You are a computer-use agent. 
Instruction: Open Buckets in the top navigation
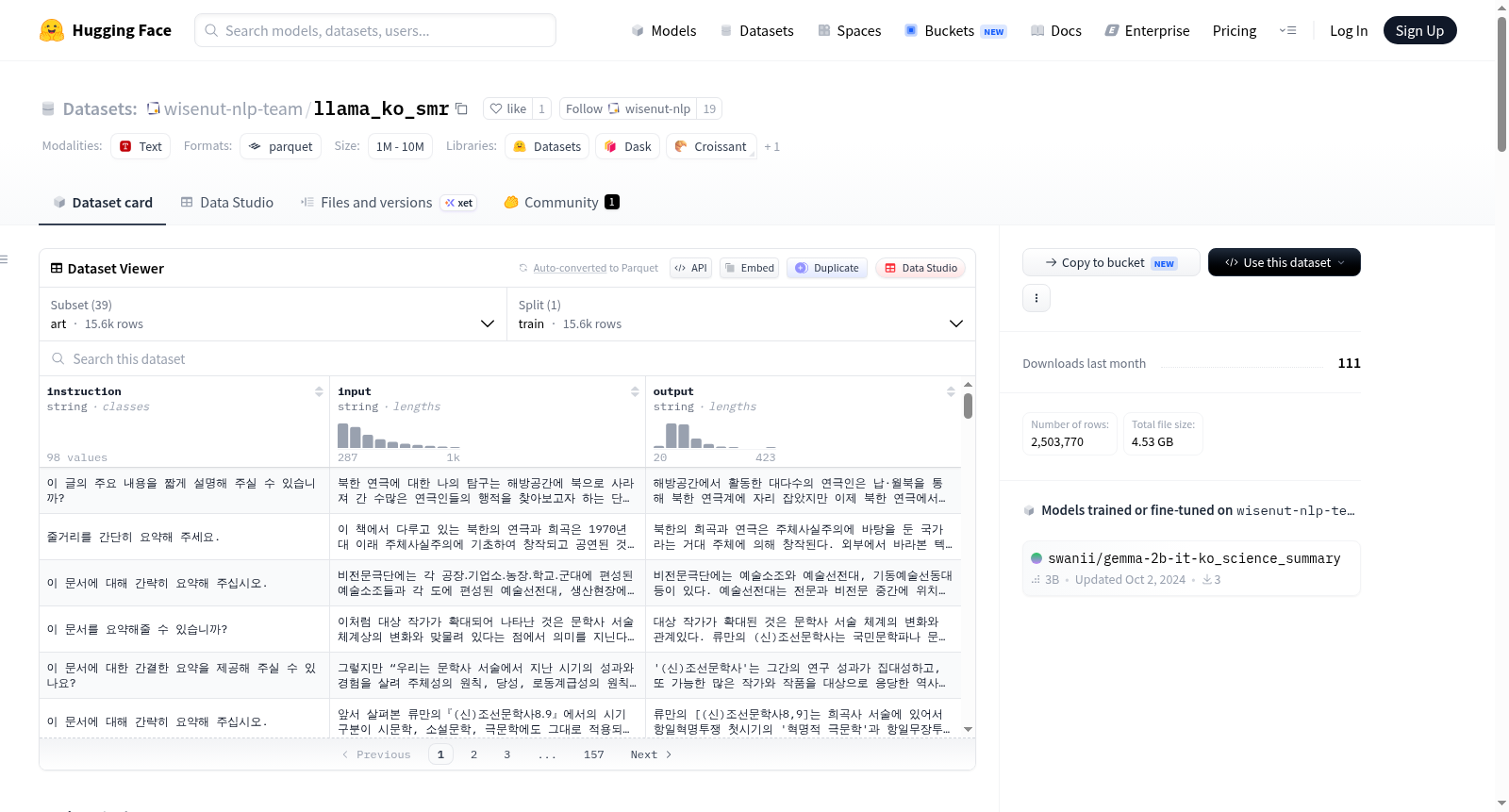pyautogui.click(x=954, y=30)
